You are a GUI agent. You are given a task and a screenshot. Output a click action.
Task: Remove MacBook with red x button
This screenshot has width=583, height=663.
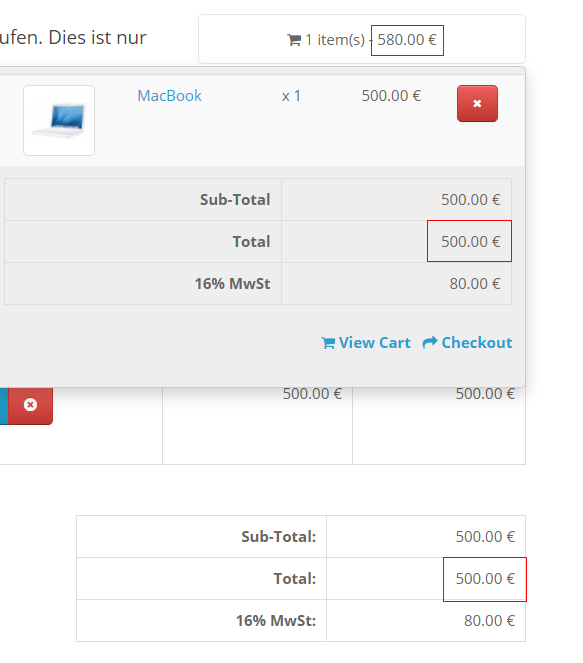pyautogui.click(x=477, y=104)
